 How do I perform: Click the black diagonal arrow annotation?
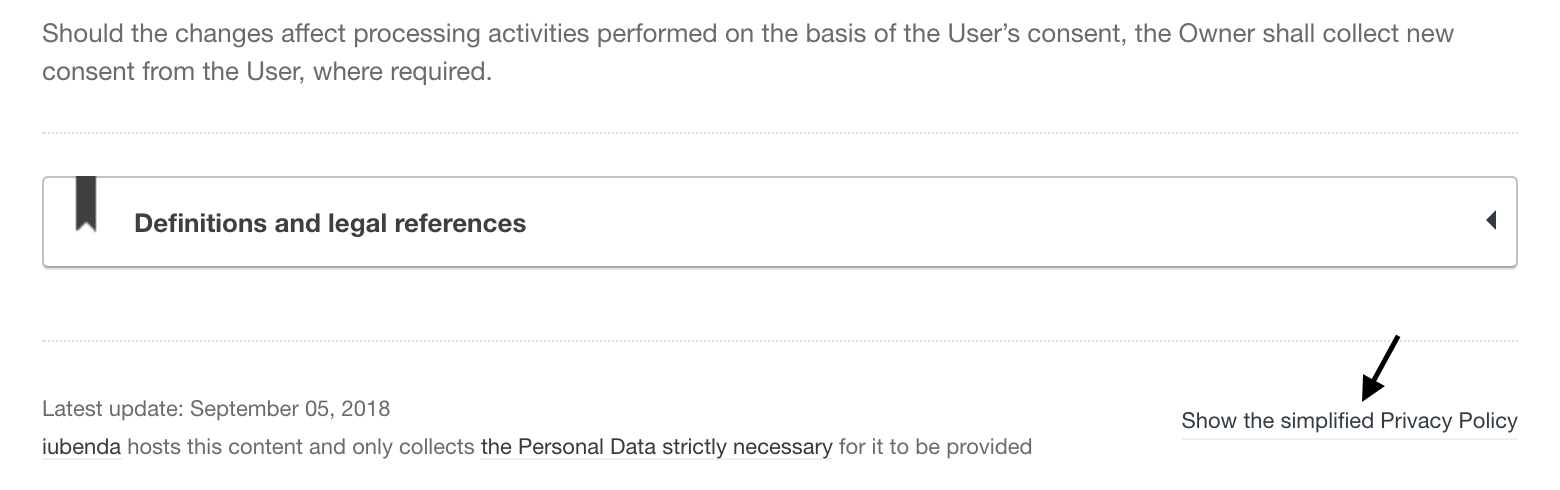tap(1381, 369)
